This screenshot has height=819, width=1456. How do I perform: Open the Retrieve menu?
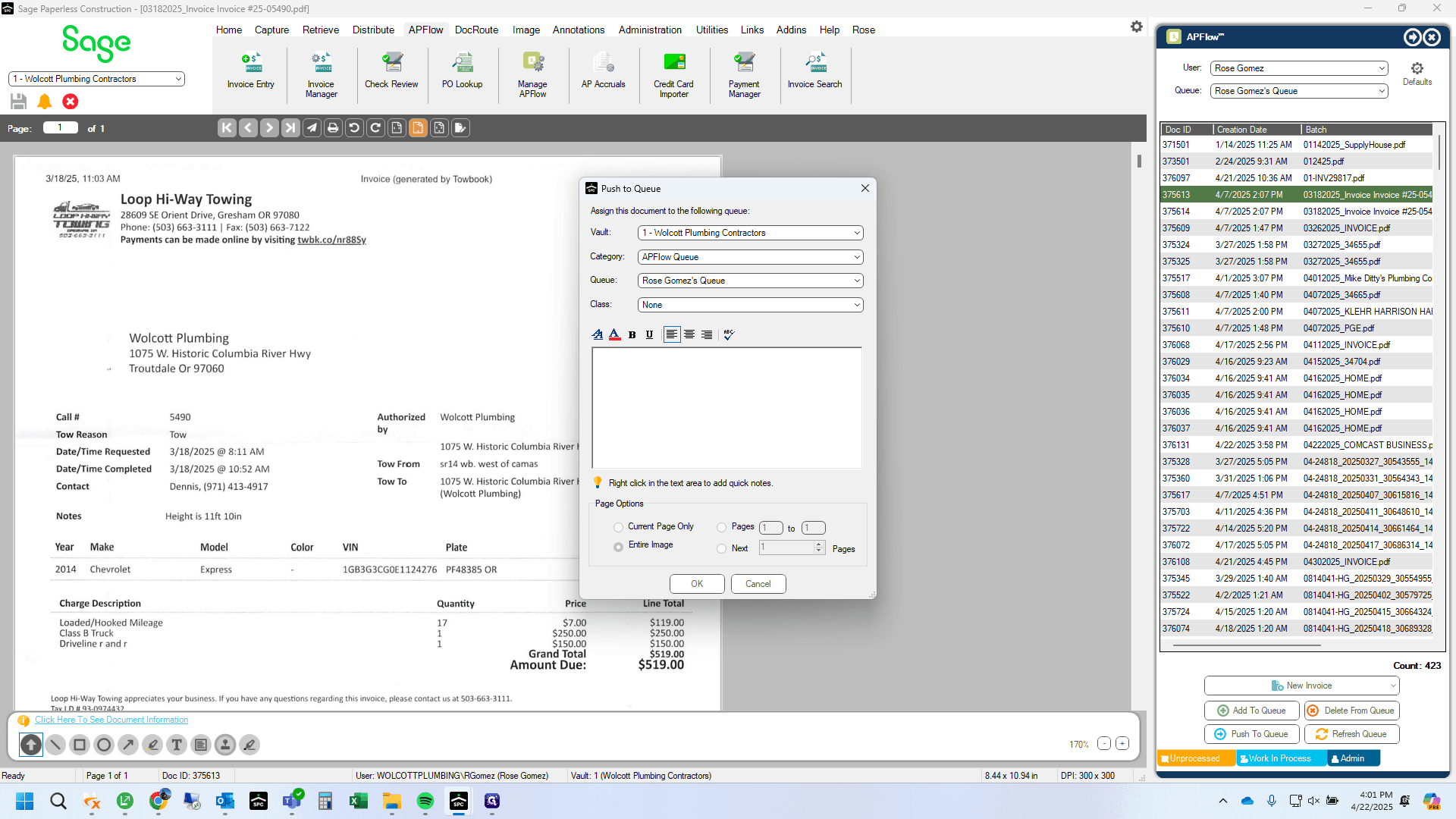[321, 30]
